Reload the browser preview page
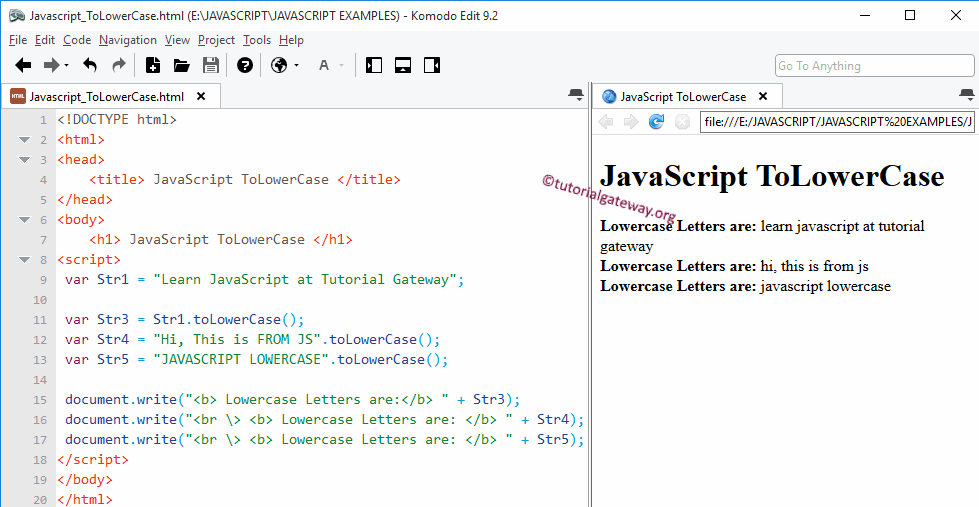979x507 pixels. [656, 122]
